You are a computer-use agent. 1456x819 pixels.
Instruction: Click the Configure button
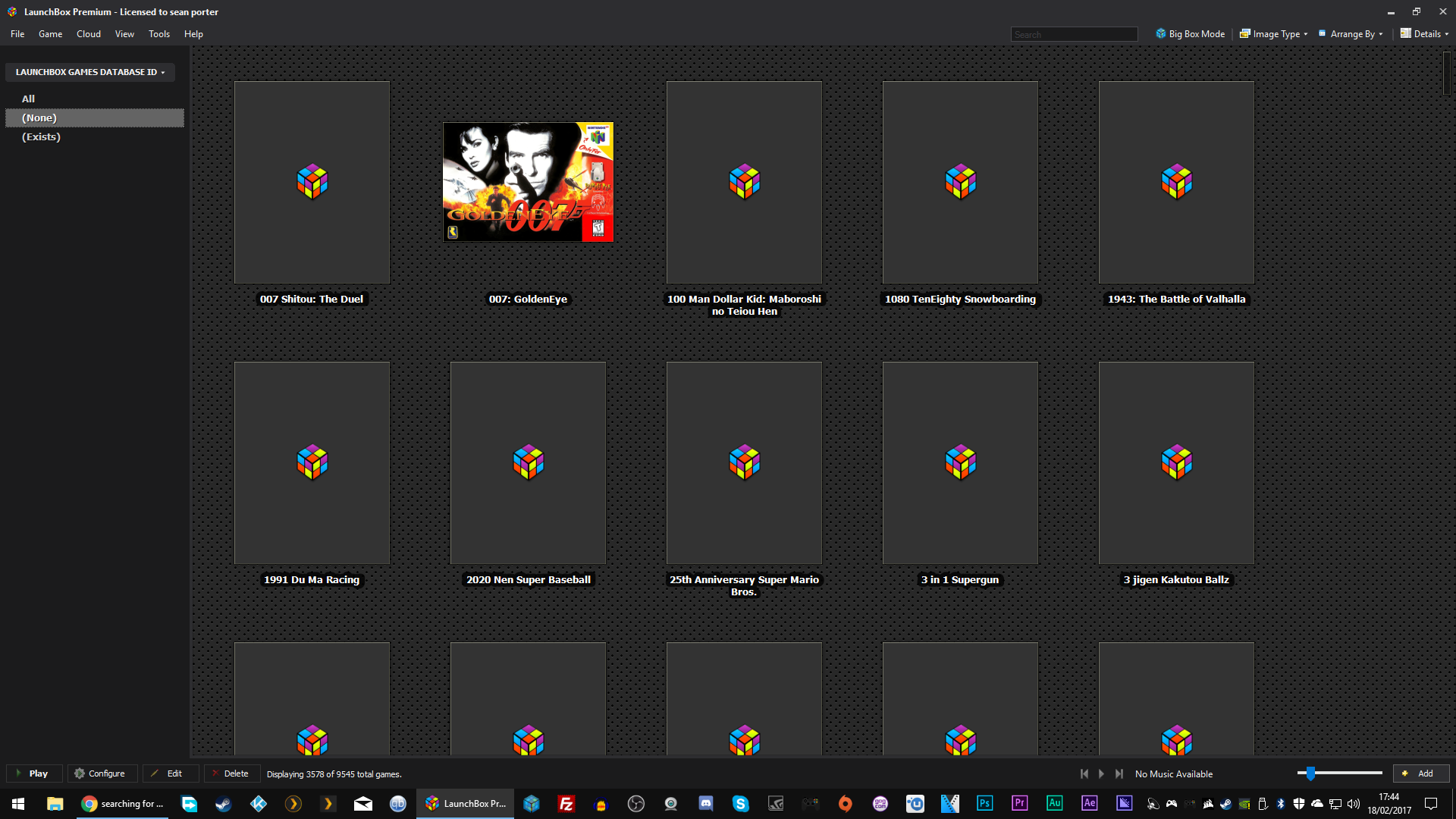pyautogui.click(x=102, y=773)
